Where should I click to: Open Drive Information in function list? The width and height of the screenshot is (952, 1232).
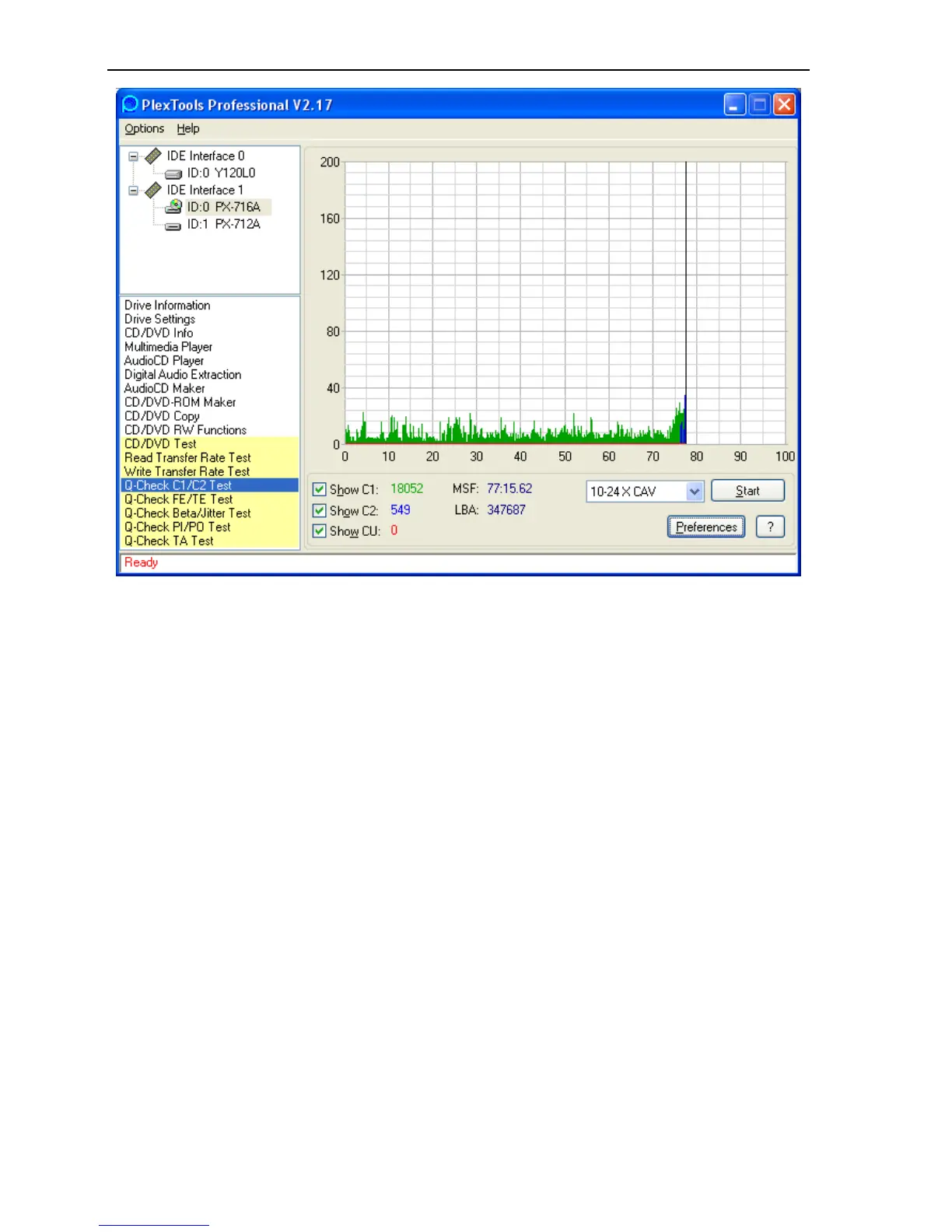(167, 305)
